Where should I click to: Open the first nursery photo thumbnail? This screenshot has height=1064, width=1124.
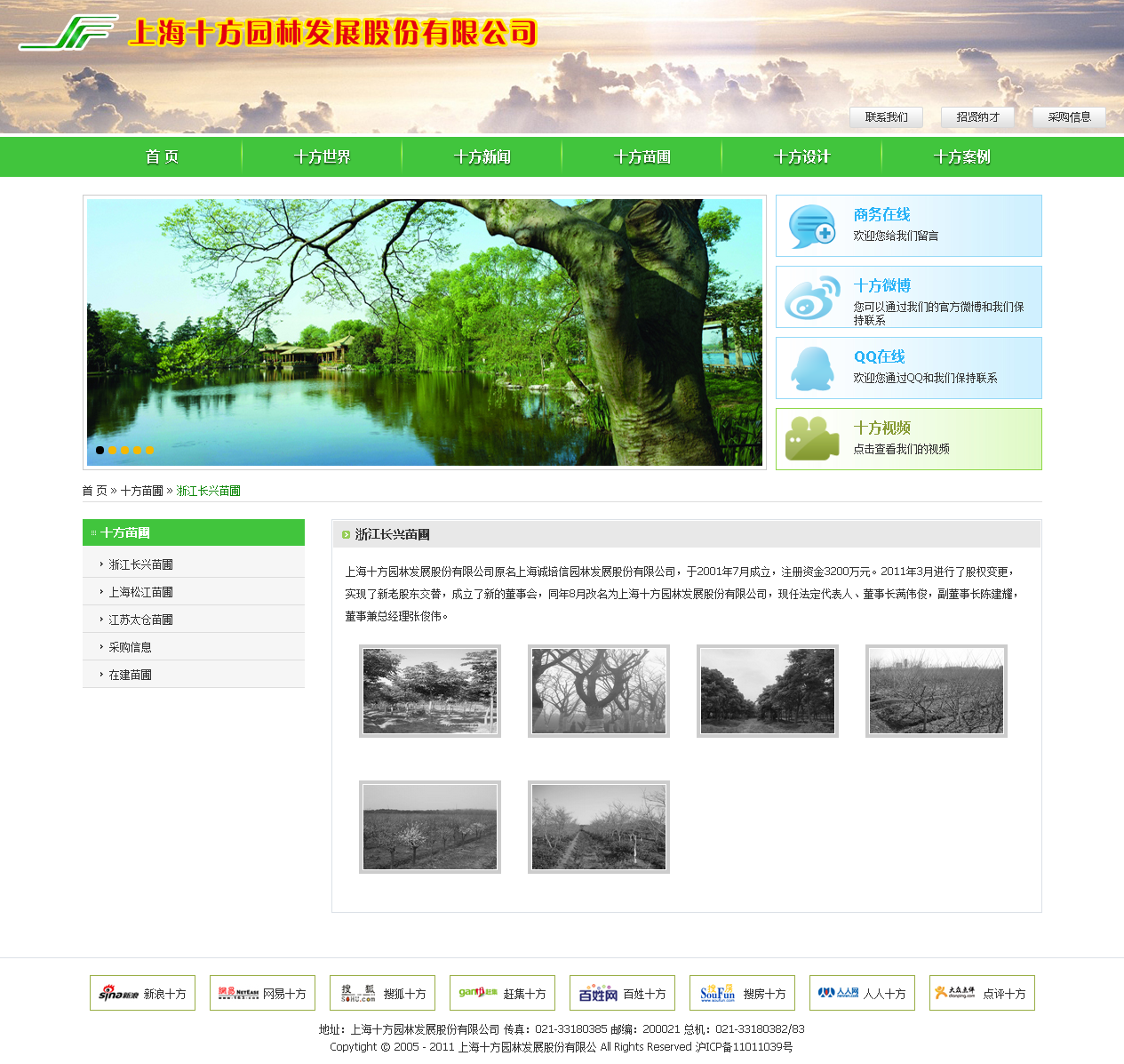tap(430, 691)
